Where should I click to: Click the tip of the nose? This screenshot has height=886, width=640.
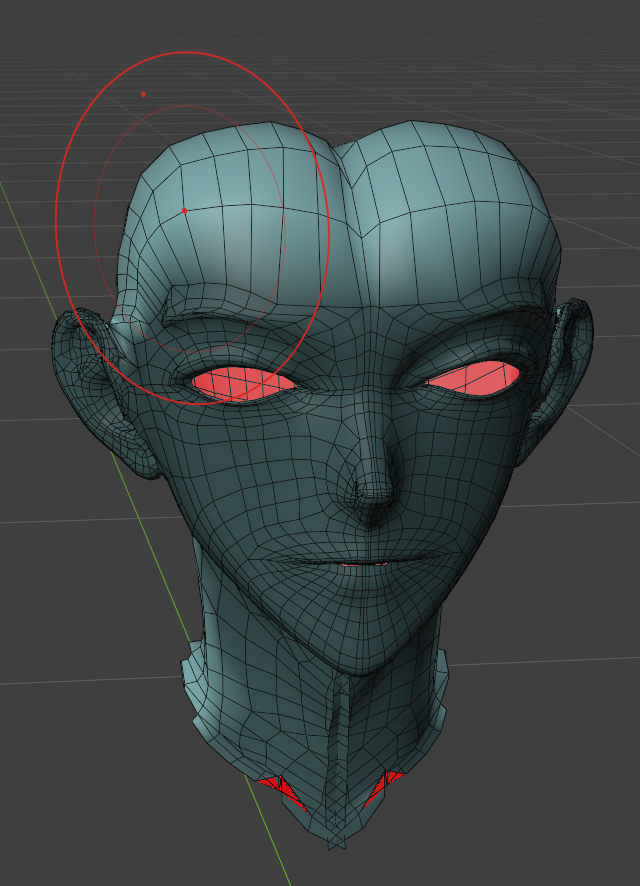coord(376,493)
